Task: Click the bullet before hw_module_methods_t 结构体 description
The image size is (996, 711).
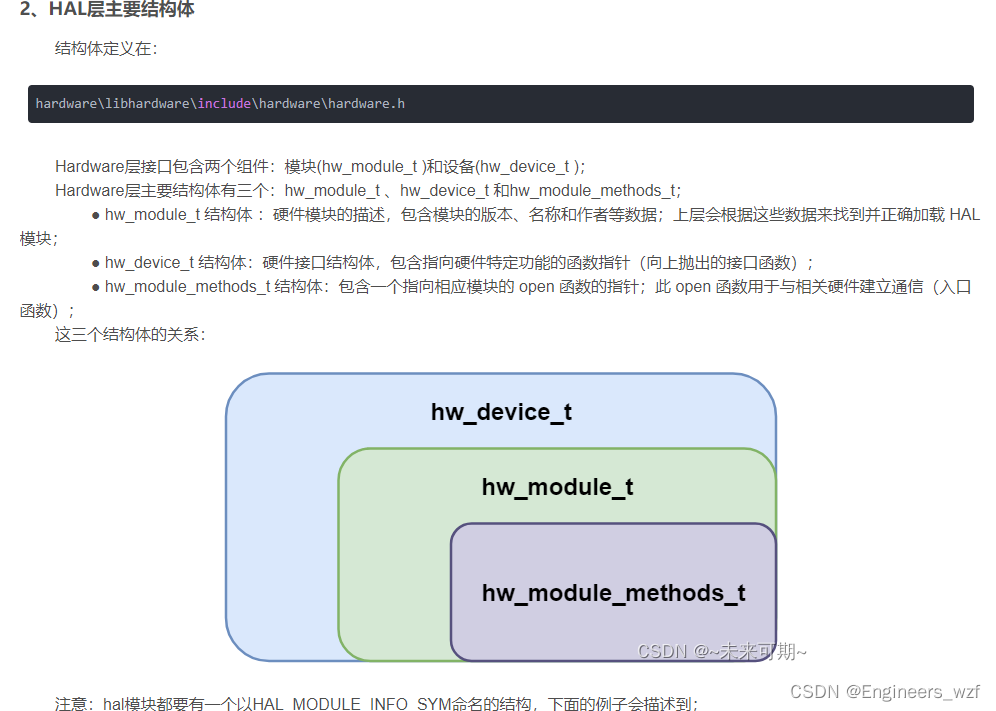Action: pos(97,286)
